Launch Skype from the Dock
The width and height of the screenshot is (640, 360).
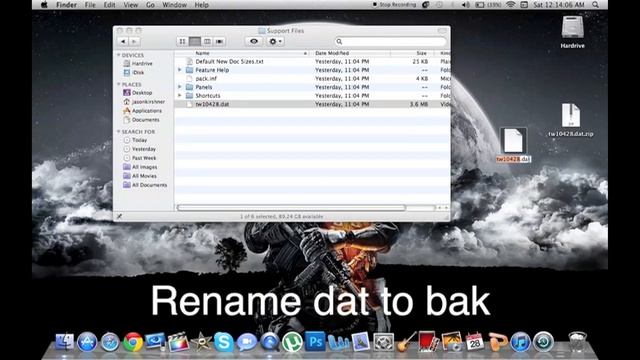[224, 342]
